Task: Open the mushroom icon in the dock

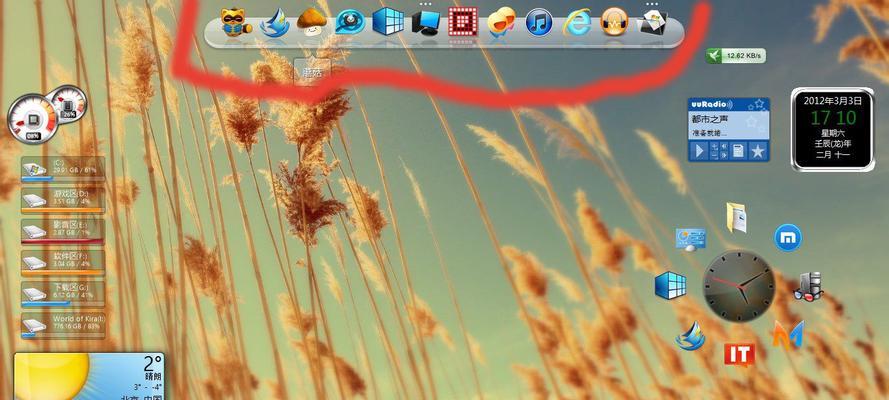Action: (x=311, y=23)
